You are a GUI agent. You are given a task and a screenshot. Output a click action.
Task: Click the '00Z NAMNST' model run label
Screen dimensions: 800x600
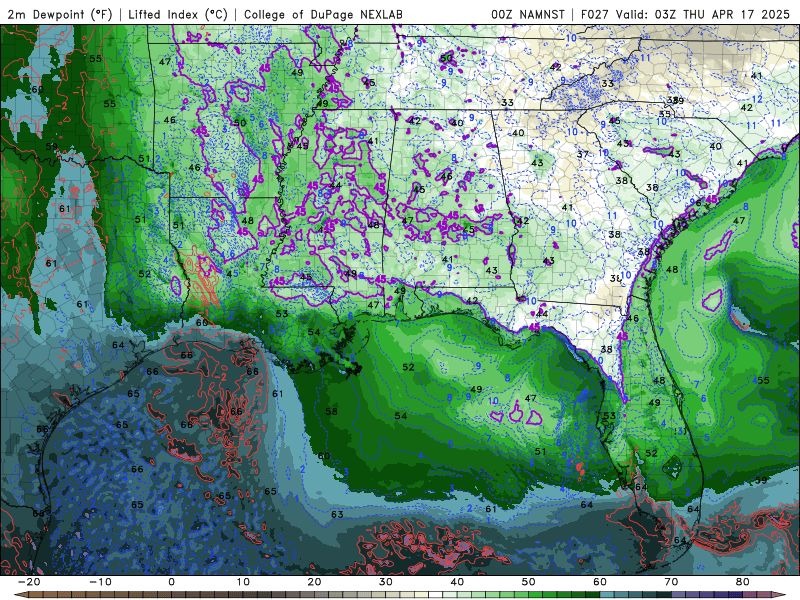tap(528, 14)
